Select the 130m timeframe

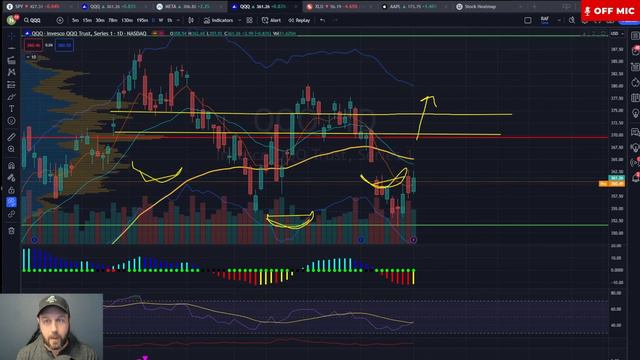[x=127, y=20]
